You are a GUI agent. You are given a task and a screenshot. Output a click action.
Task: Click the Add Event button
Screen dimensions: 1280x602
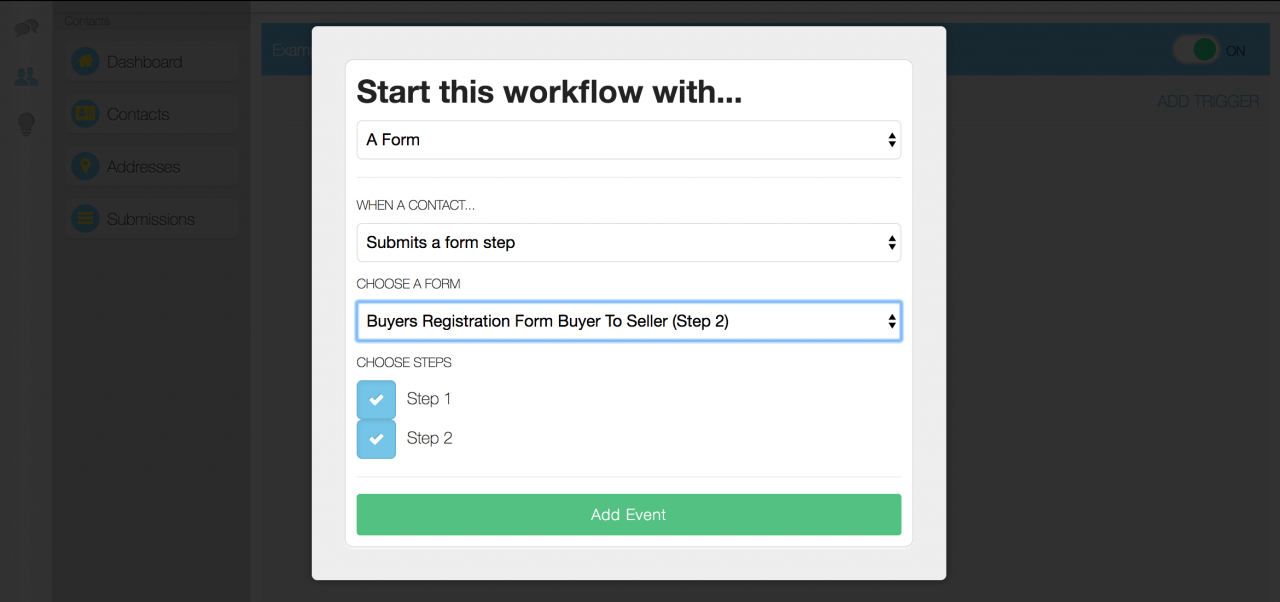point(628,514)
